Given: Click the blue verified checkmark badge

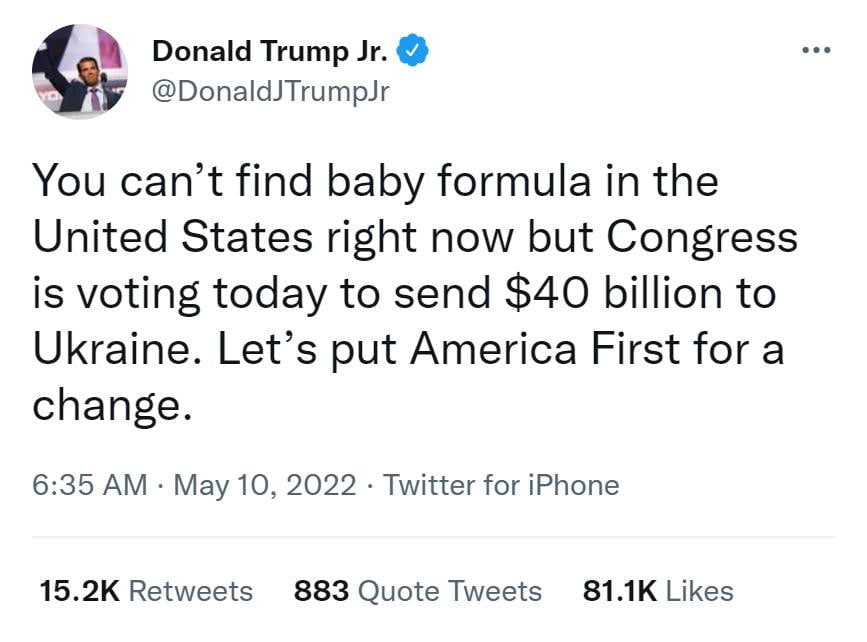Looking at the screenshot, I should click(x=414, y=51).
